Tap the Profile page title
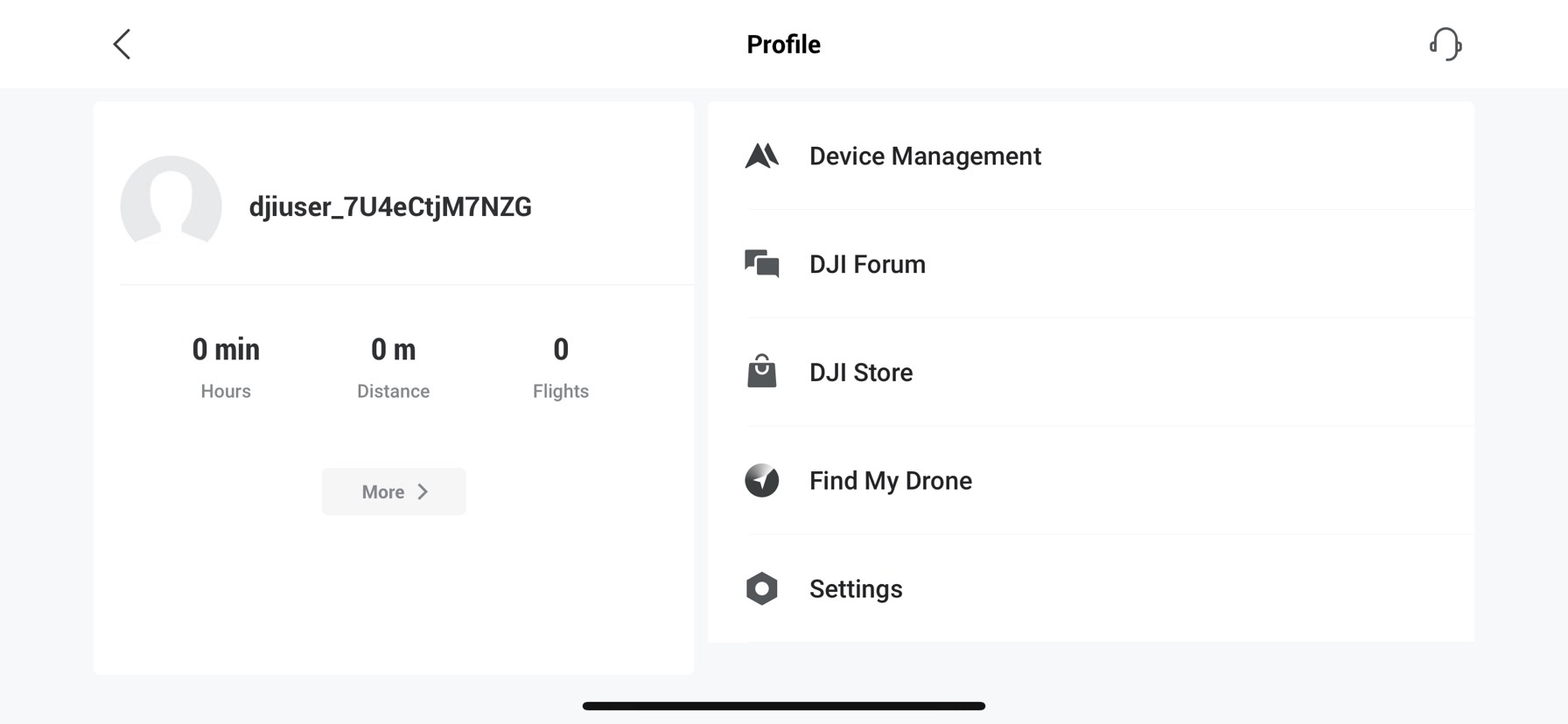This screenshot has height=724, width=1568. coord(783,44)
